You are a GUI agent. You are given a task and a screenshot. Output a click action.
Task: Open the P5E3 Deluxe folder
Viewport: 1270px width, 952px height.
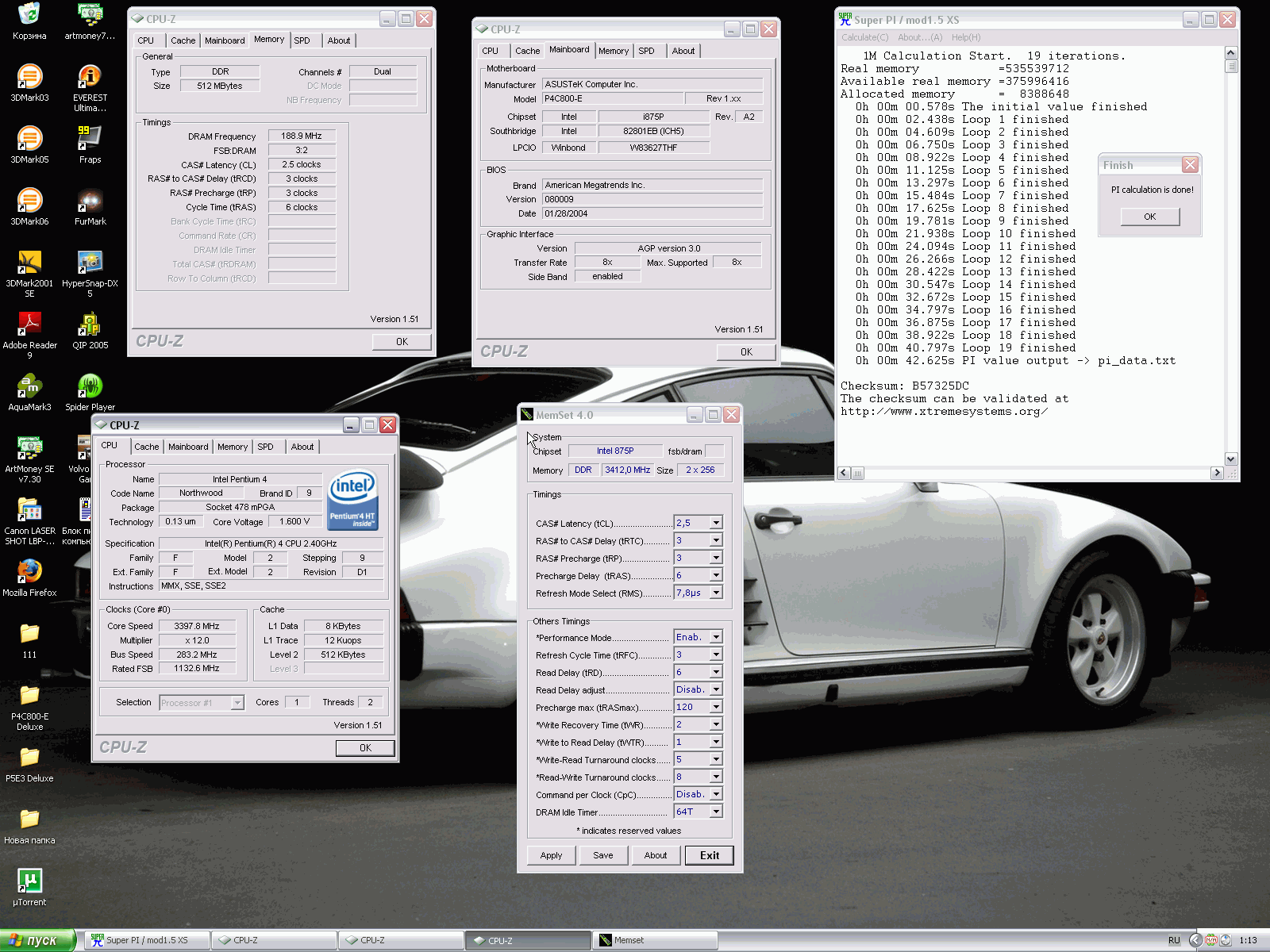29,764
